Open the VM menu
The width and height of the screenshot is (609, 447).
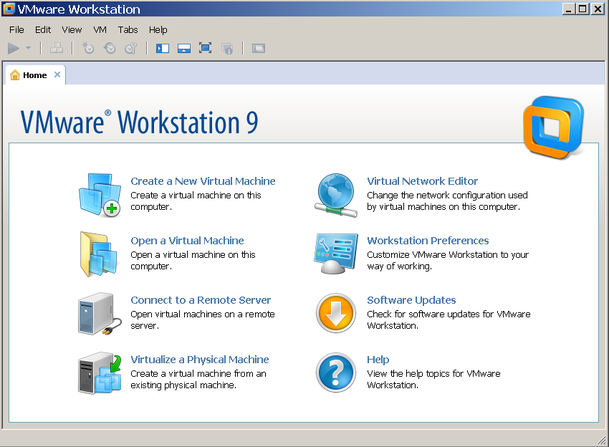coord(100,30)
